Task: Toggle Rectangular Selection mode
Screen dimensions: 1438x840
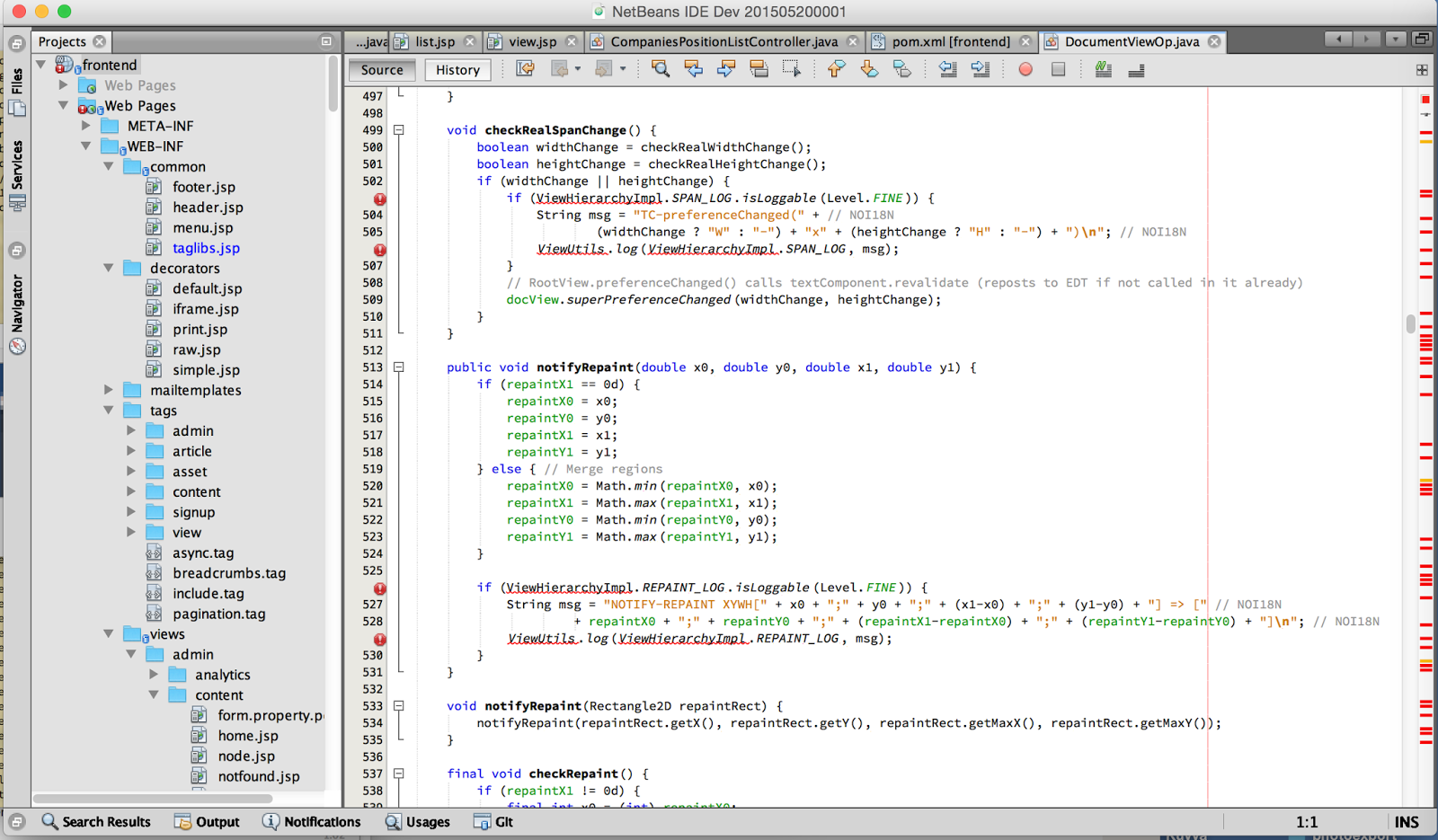Action: (791, 68)
